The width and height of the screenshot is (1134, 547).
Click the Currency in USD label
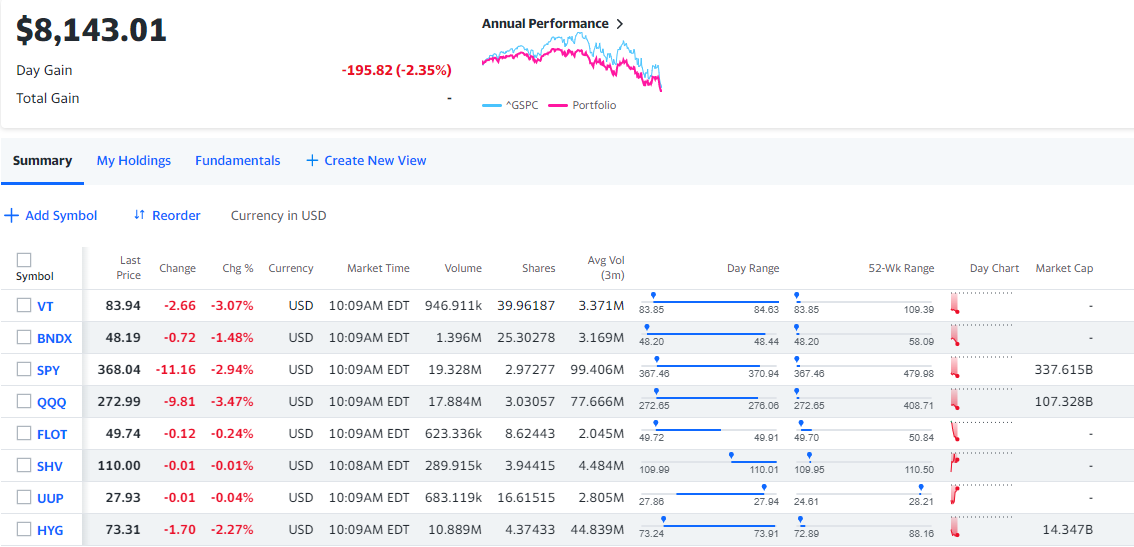point(278,216)
